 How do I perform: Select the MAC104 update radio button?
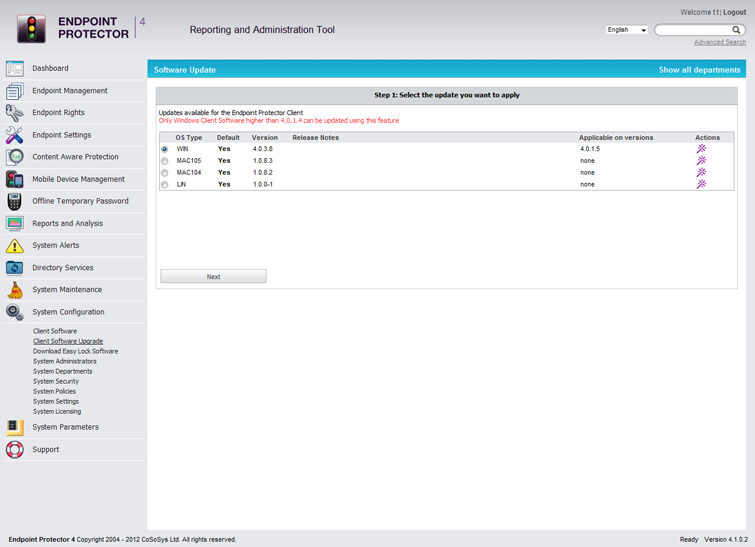coord(165,173)
